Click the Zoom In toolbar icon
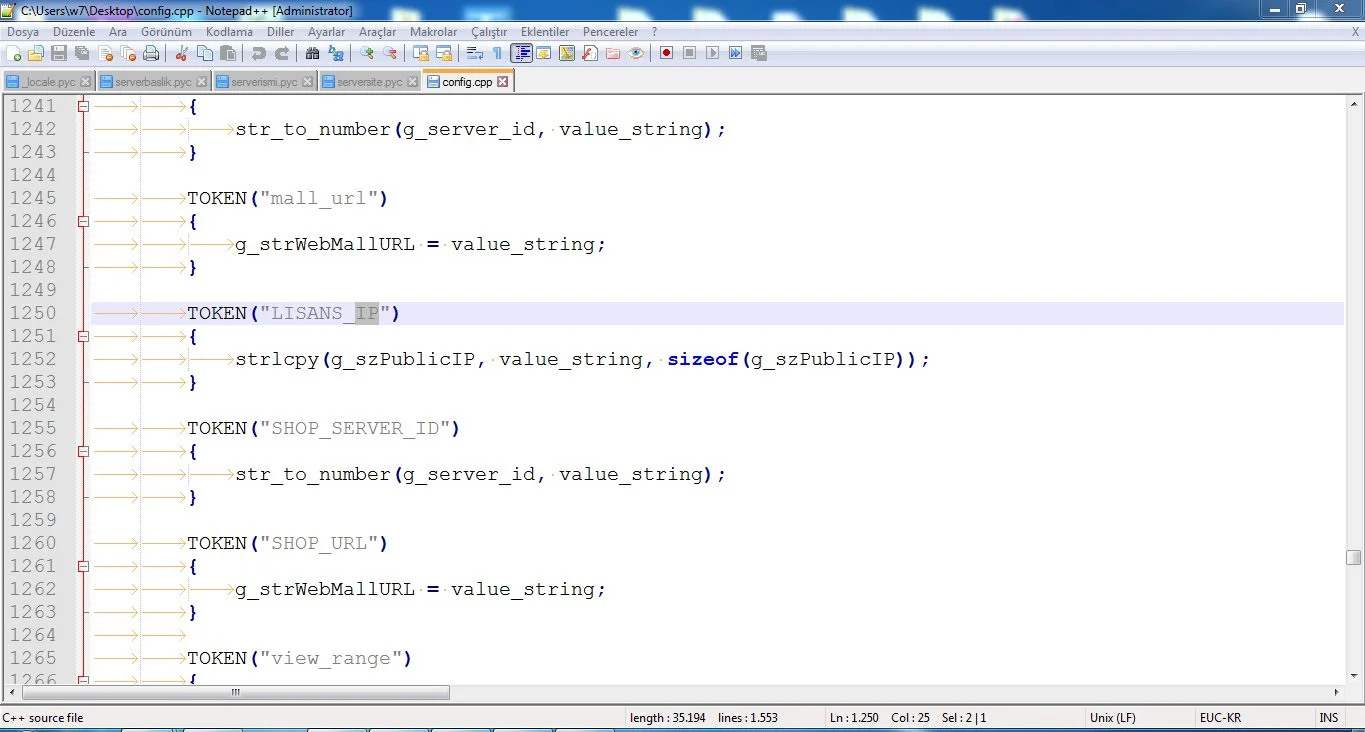 [367, 54]
